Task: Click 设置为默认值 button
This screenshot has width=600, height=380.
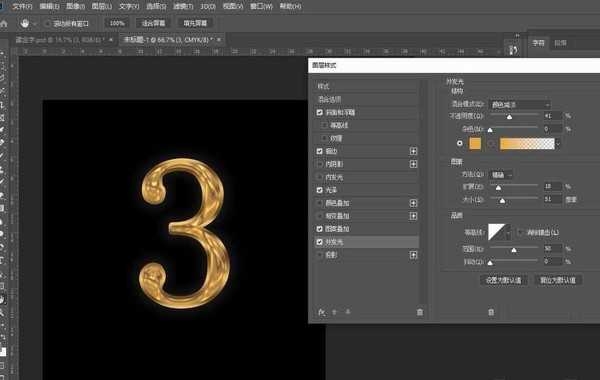Action: click(x=504, y=280)
